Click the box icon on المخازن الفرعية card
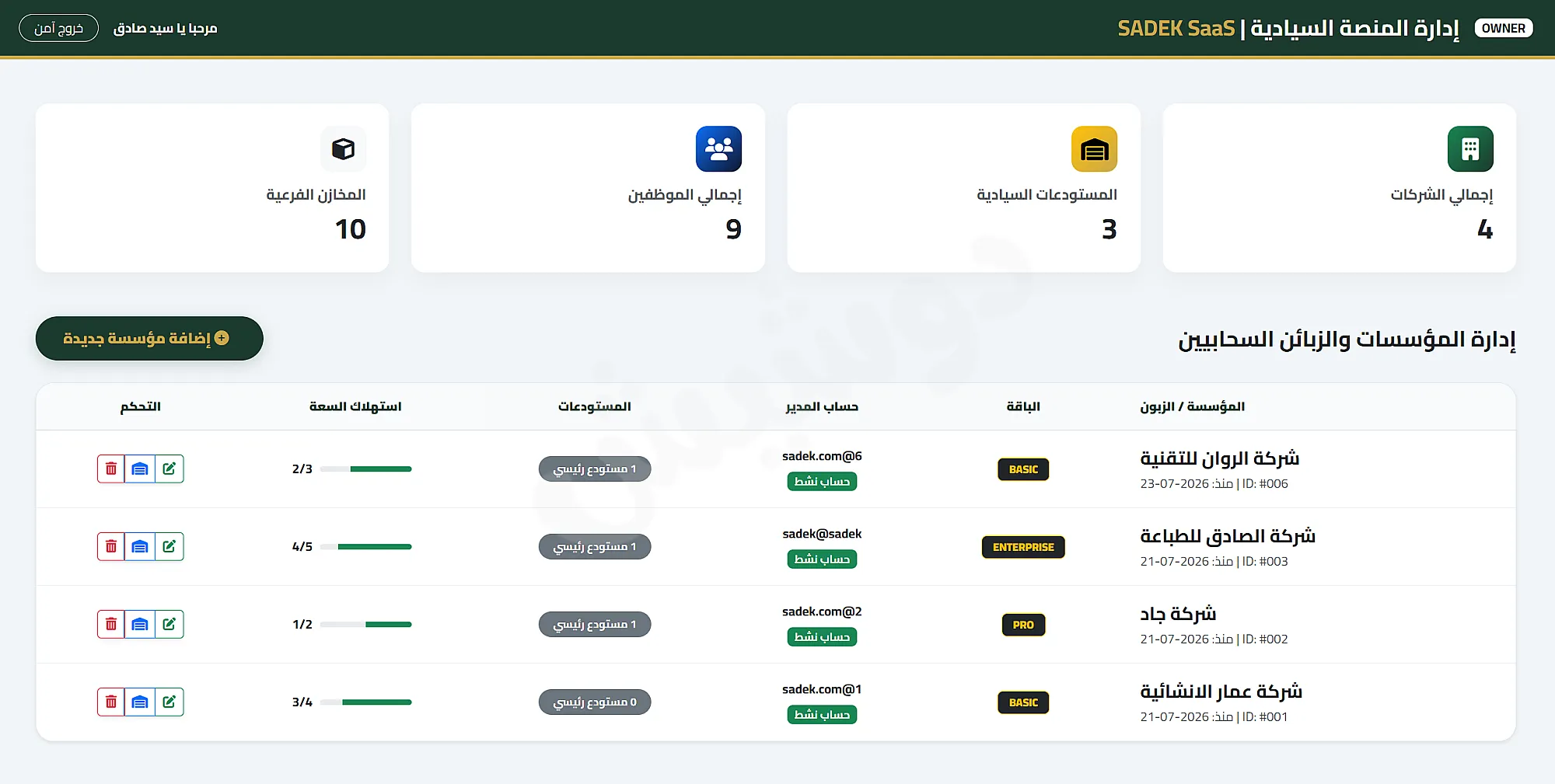Viewport: 1555px width, 784px height. [x=343, y=148]
